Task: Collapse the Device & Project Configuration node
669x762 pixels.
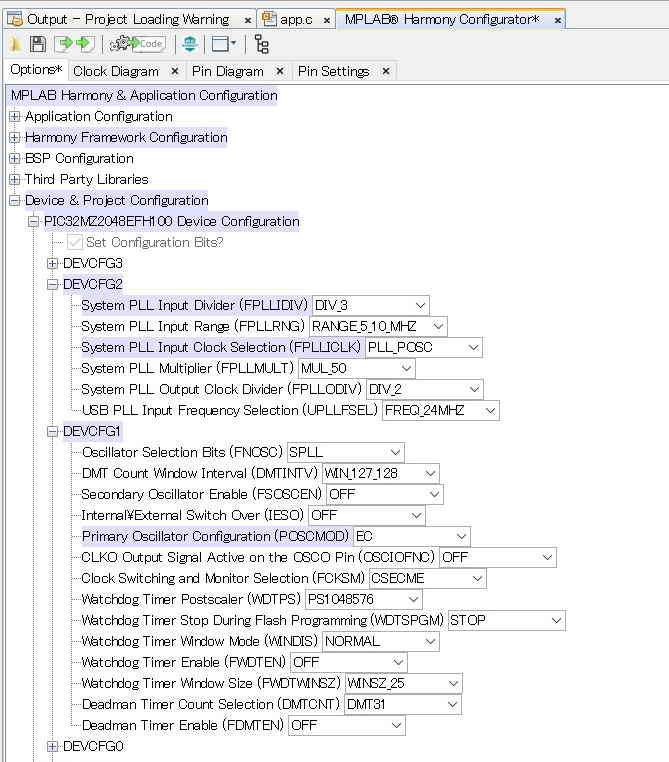Action: (x=15, y=200)
